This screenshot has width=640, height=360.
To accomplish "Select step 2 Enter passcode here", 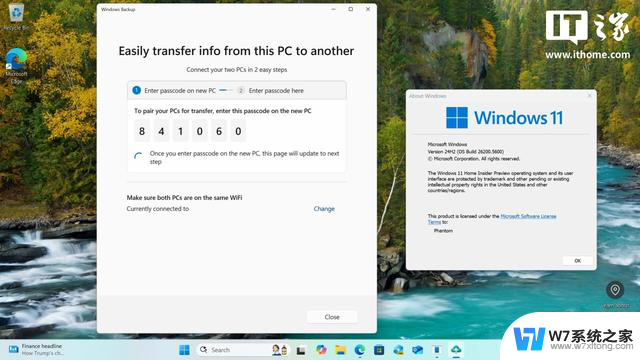I will (271, 91).
